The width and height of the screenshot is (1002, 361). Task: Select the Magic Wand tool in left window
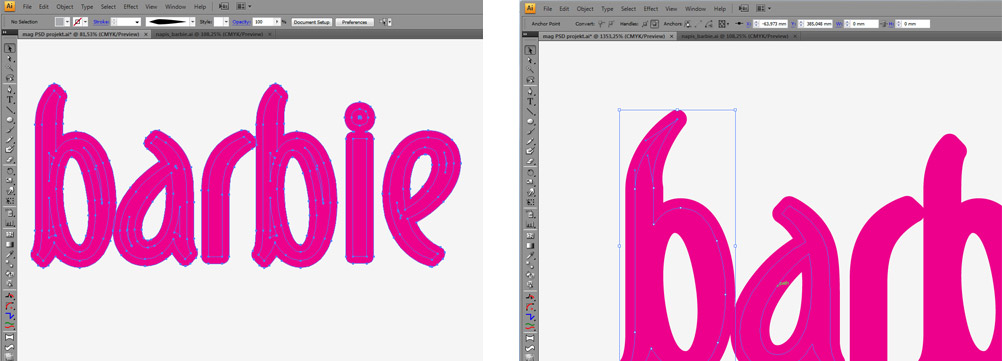coord(9,67)
